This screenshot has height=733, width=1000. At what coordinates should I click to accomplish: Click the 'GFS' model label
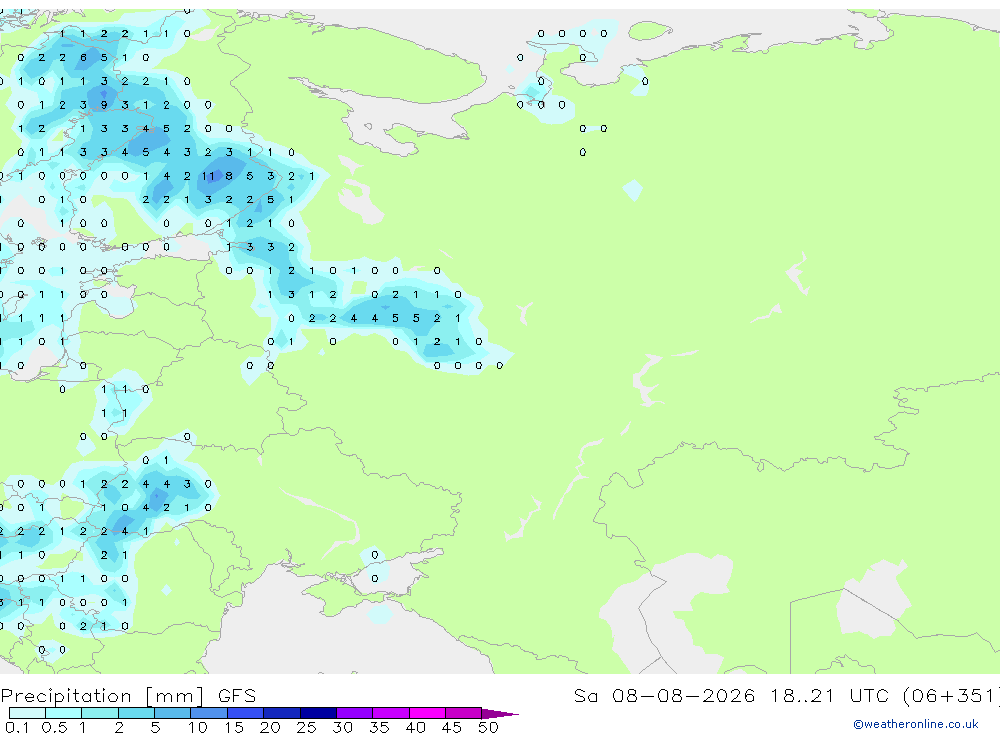click(237, 696)
